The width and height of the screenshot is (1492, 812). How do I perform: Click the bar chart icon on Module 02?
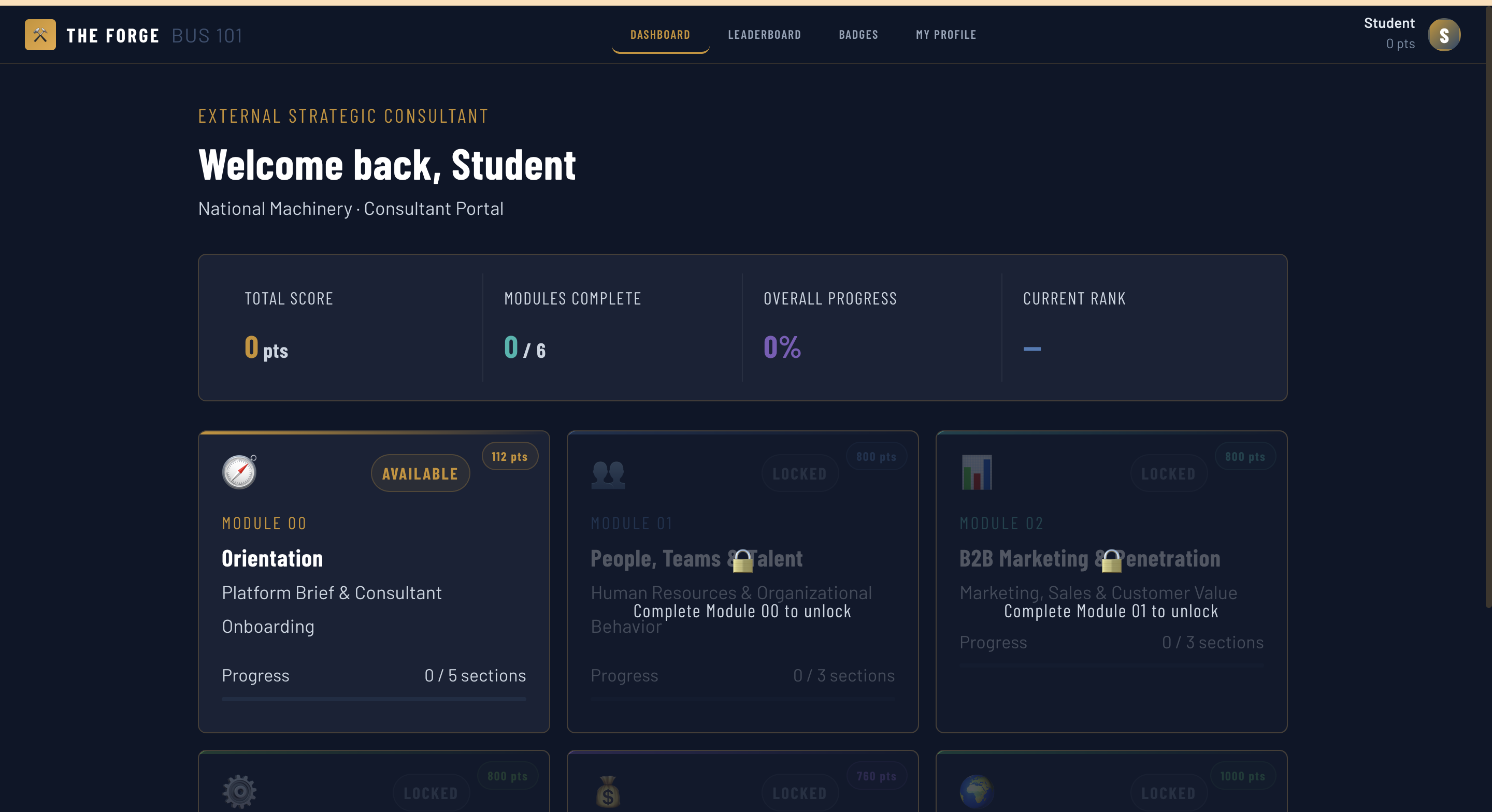[977, 472]
